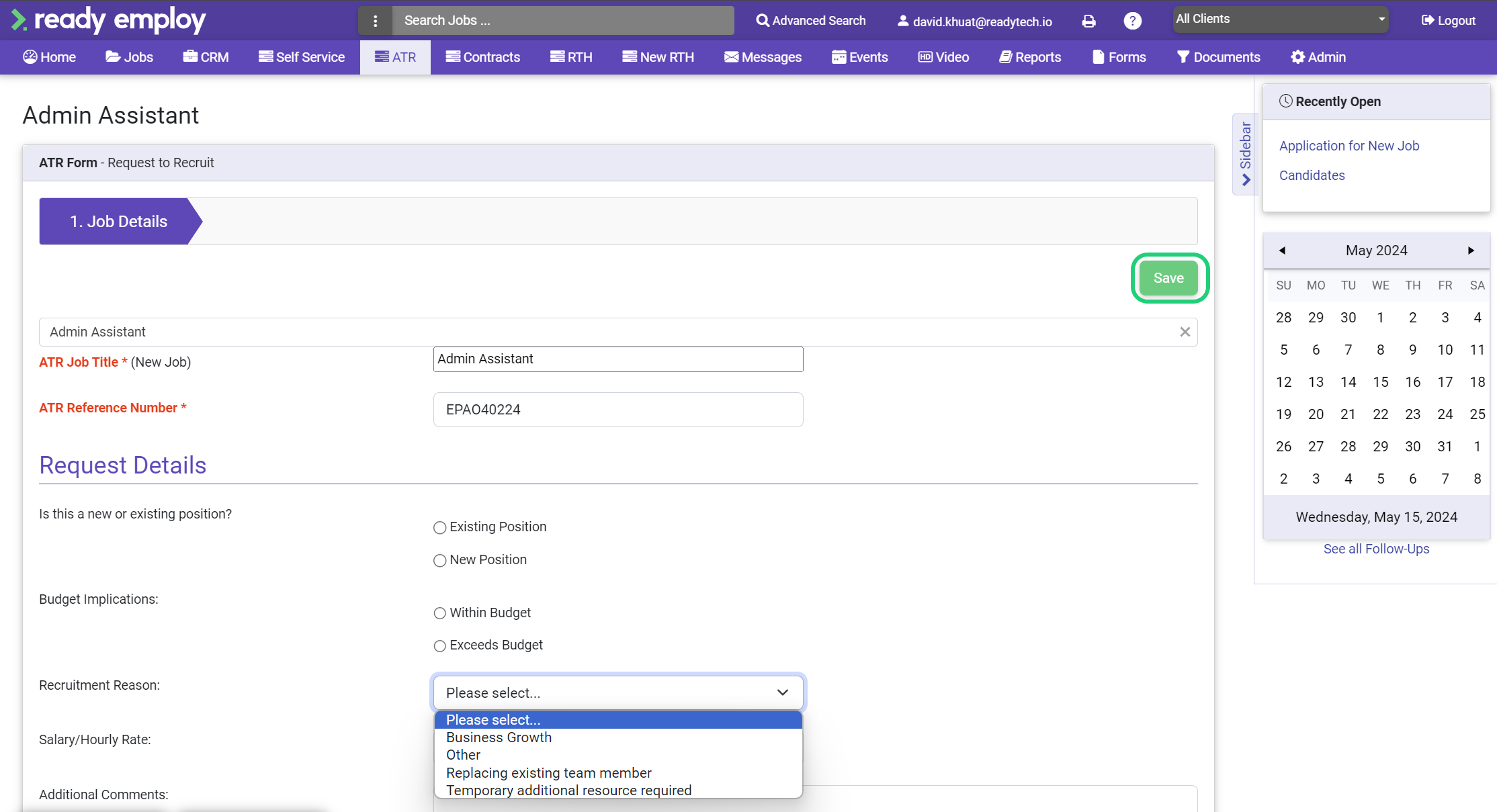Image resolution: width=1497 pixels, height=812 pixels.
Task: Open Self Service navigation item
Action: point(302,57)
